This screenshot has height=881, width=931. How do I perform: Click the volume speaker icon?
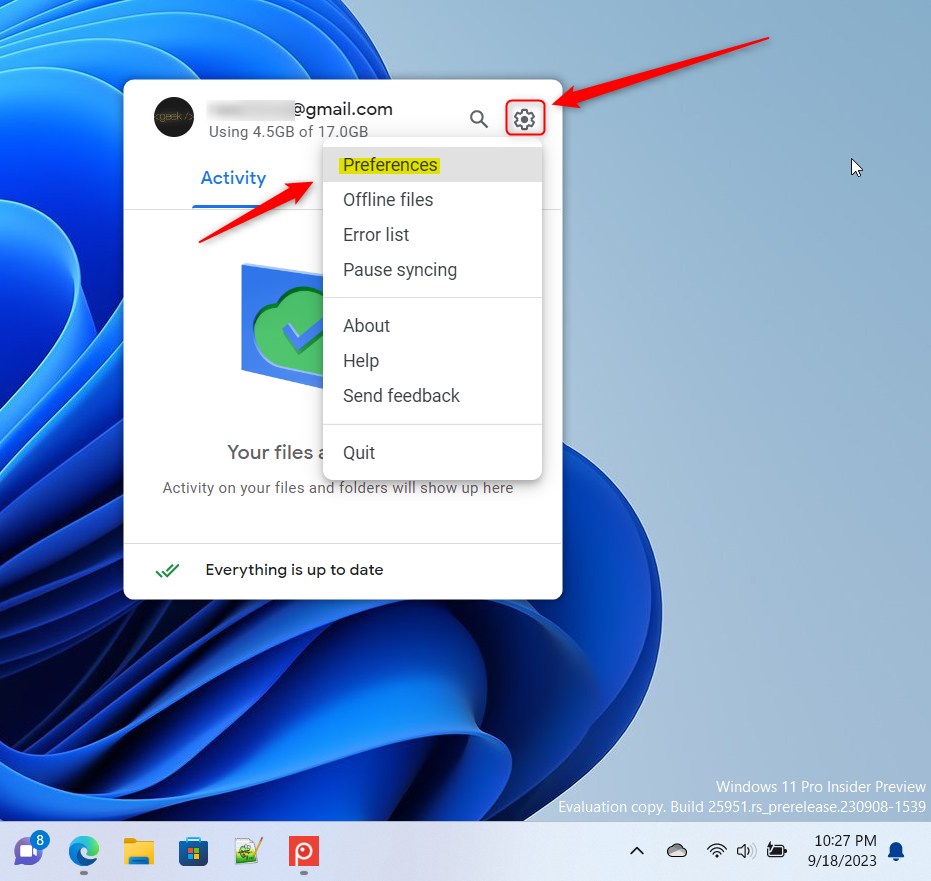745,851
